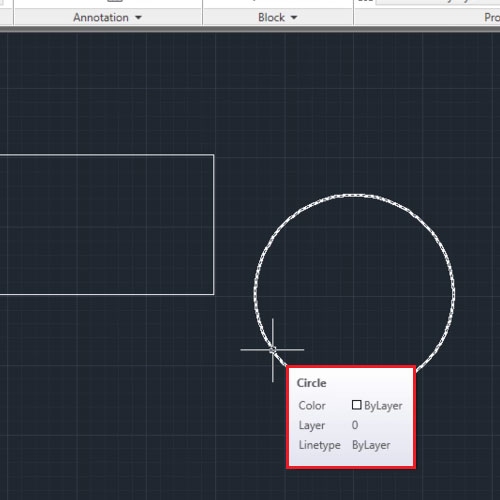Open the partially visible Properties combo box
Viewport: 500px width, 500px height.
click(x=438, y=2)
